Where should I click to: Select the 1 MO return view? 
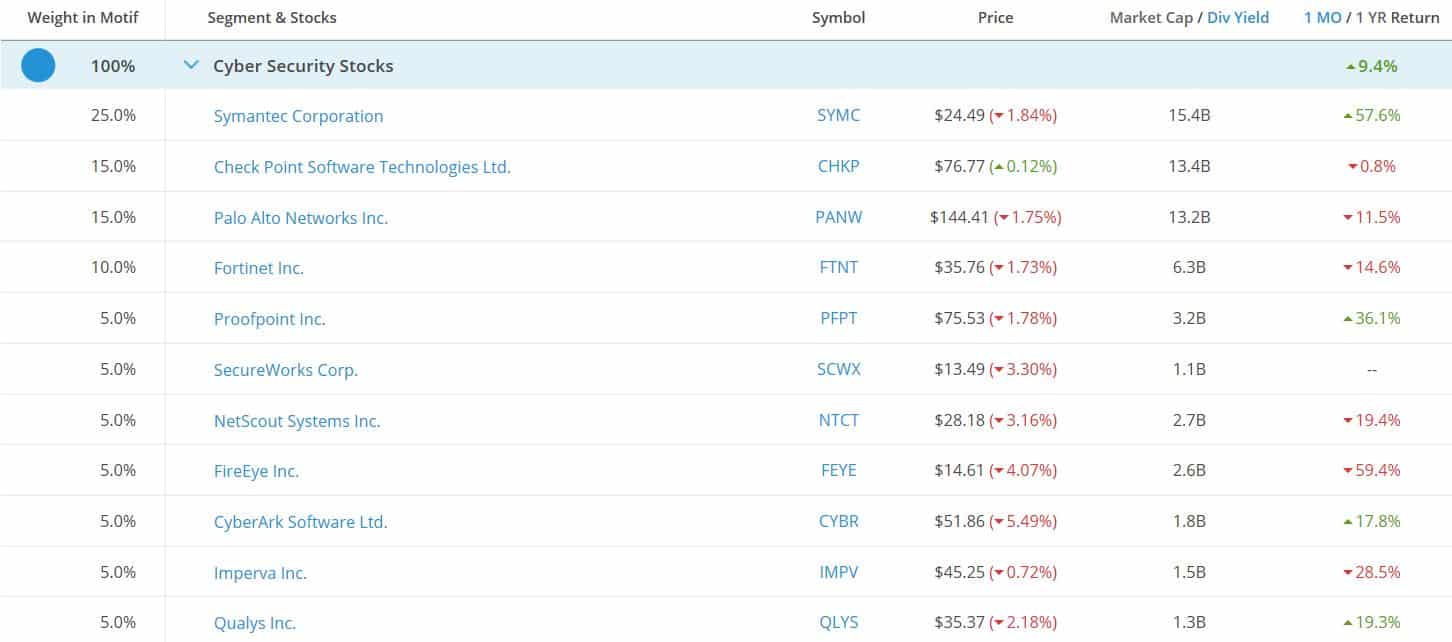click(x=1321, y=18)
